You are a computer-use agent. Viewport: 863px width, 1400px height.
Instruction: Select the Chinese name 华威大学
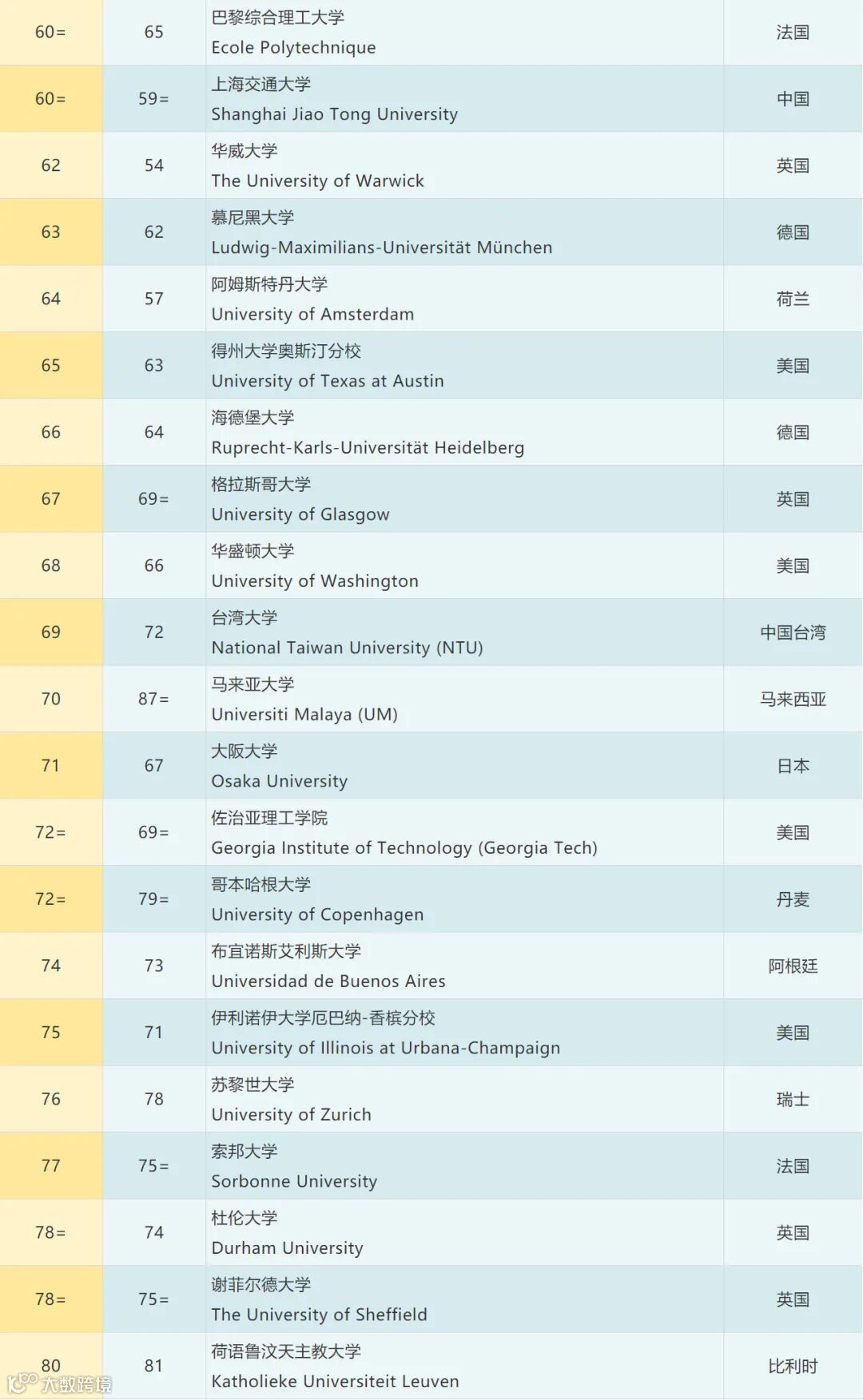pyautogui.click(x=244, y=151)
